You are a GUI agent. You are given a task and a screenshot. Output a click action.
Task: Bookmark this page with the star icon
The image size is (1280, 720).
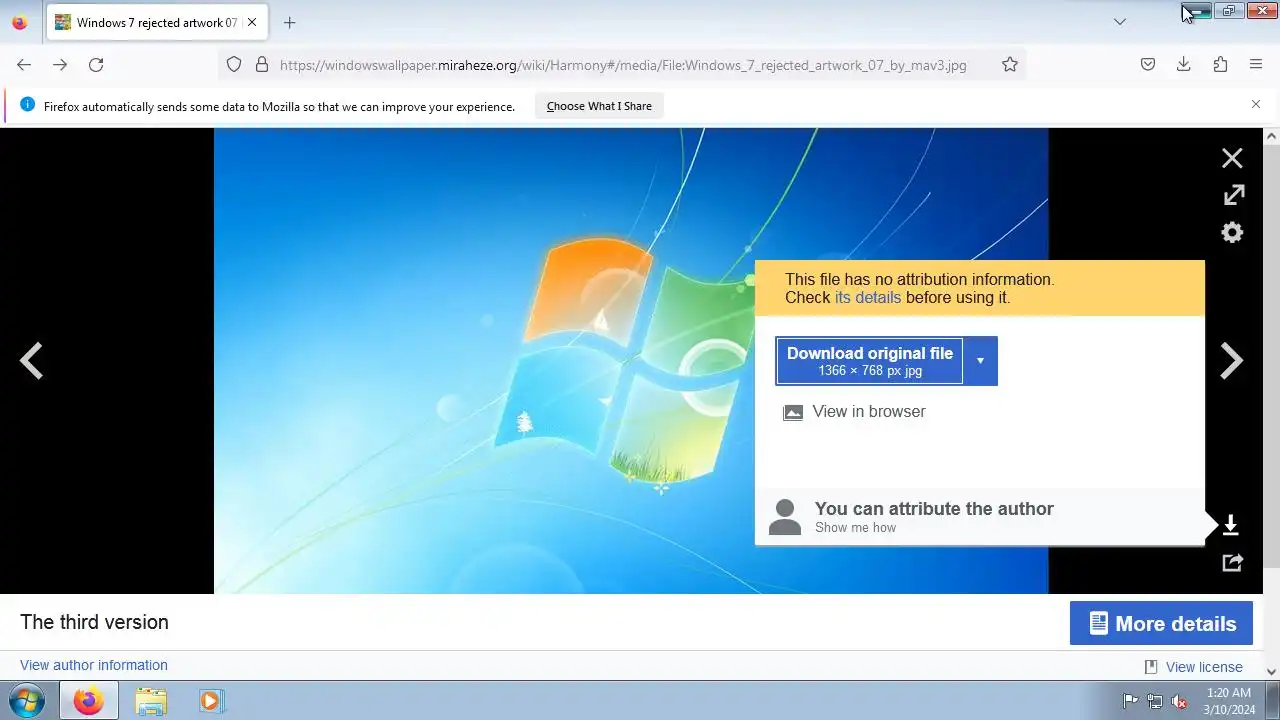1010,65
